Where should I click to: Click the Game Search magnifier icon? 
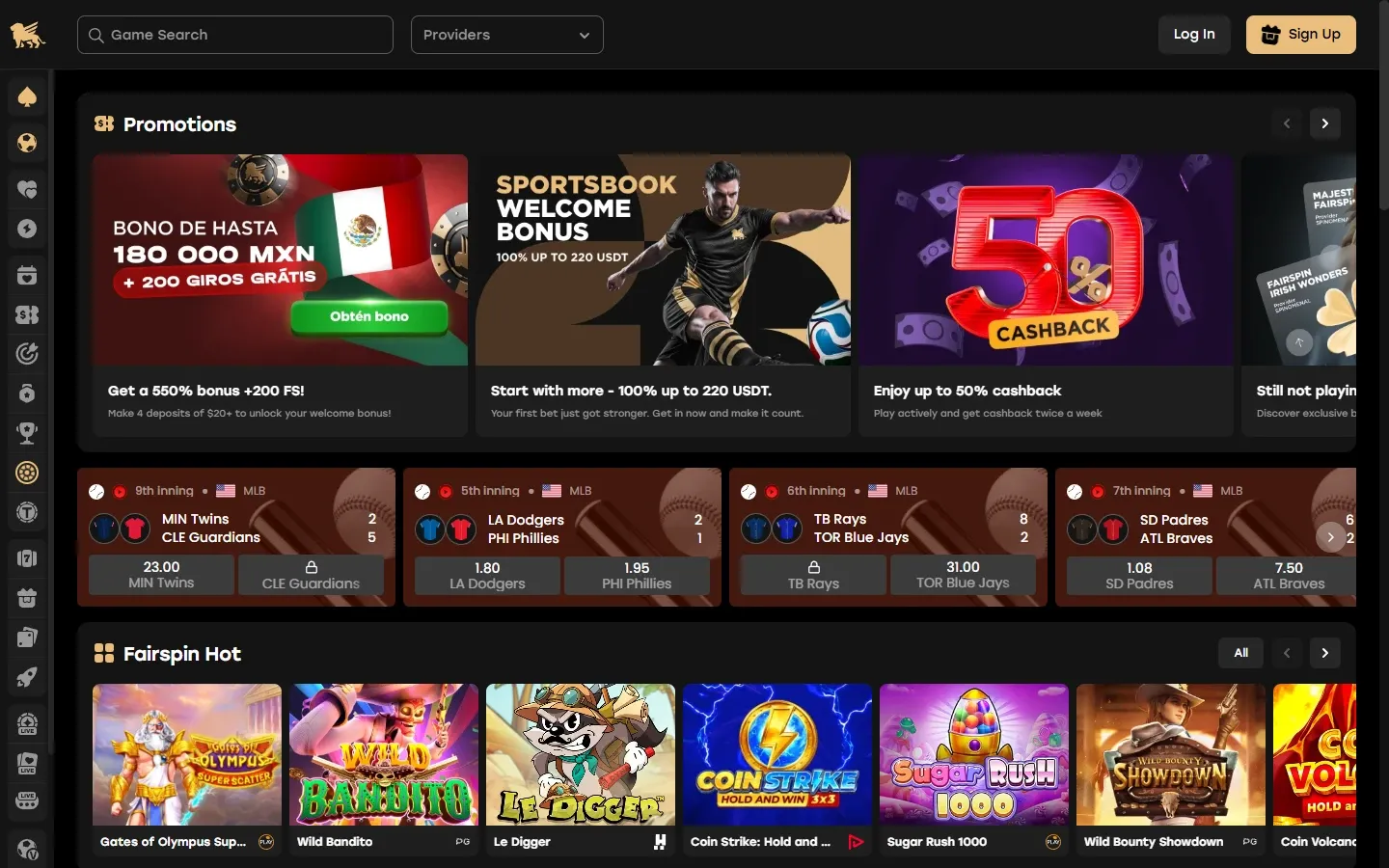pyautogui.click(x=95, y=35)
